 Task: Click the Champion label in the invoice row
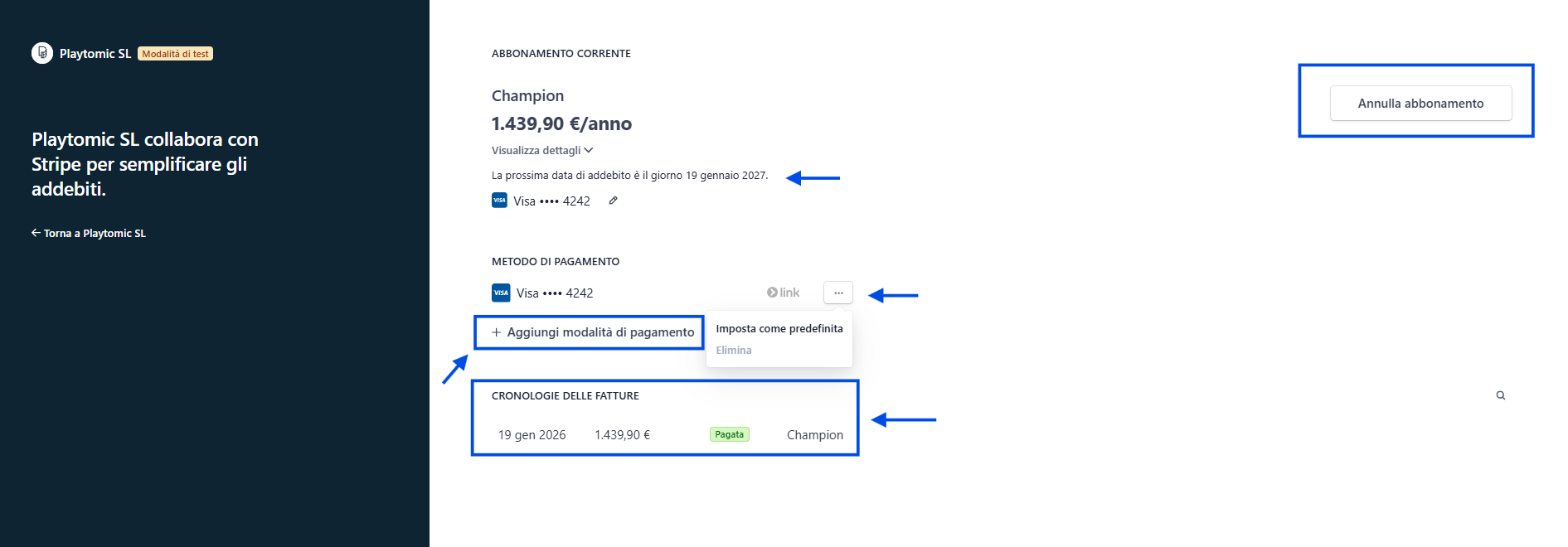click(x=814, y=435)
